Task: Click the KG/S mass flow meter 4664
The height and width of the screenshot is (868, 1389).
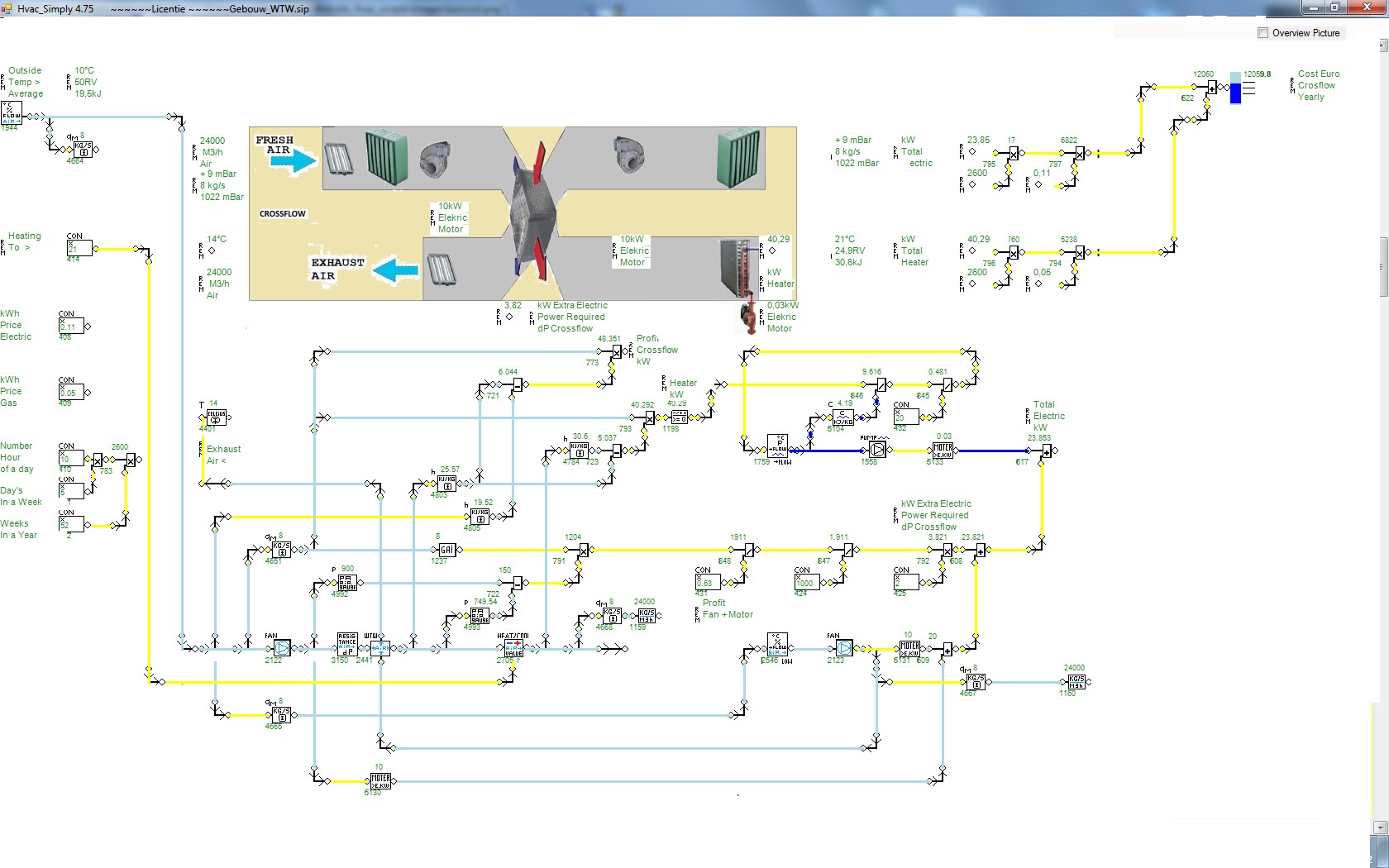Action: (x=83, y=149)
